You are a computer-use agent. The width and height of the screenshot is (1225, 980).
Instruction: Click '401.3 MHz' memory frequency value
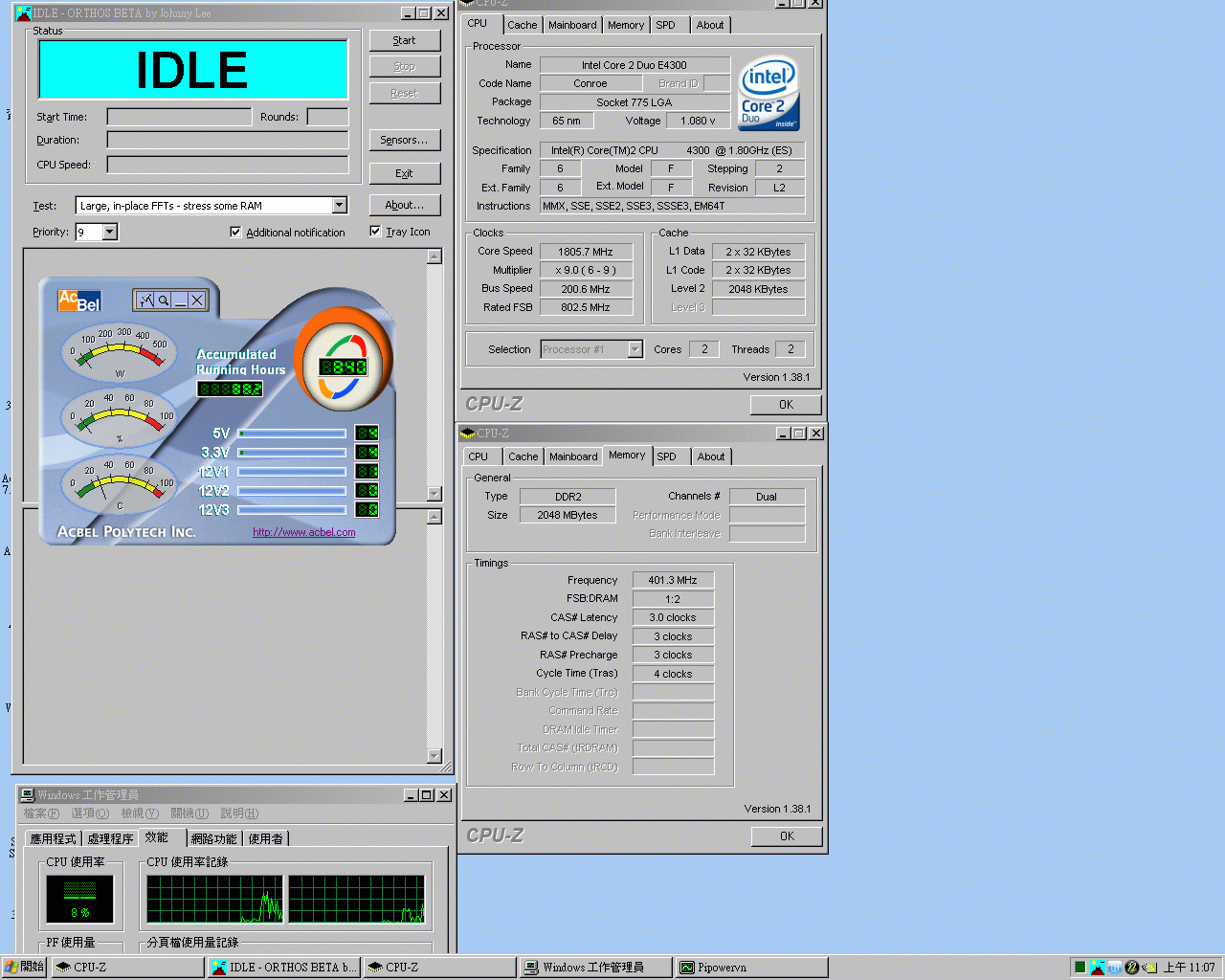tap(673, 580)
